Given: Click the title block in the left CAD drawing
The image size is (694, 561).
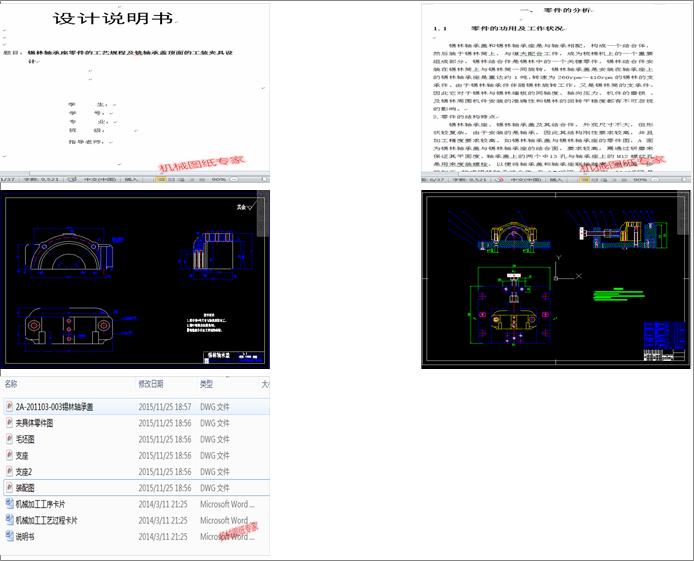Looking at the screenshot, I should (234, 357).
